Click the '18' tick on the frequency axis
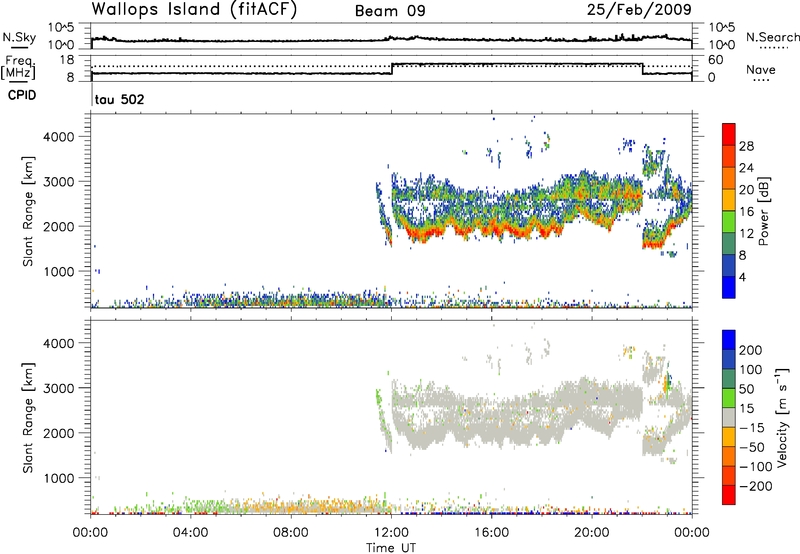The image size is (800, 554). [67, 60]
